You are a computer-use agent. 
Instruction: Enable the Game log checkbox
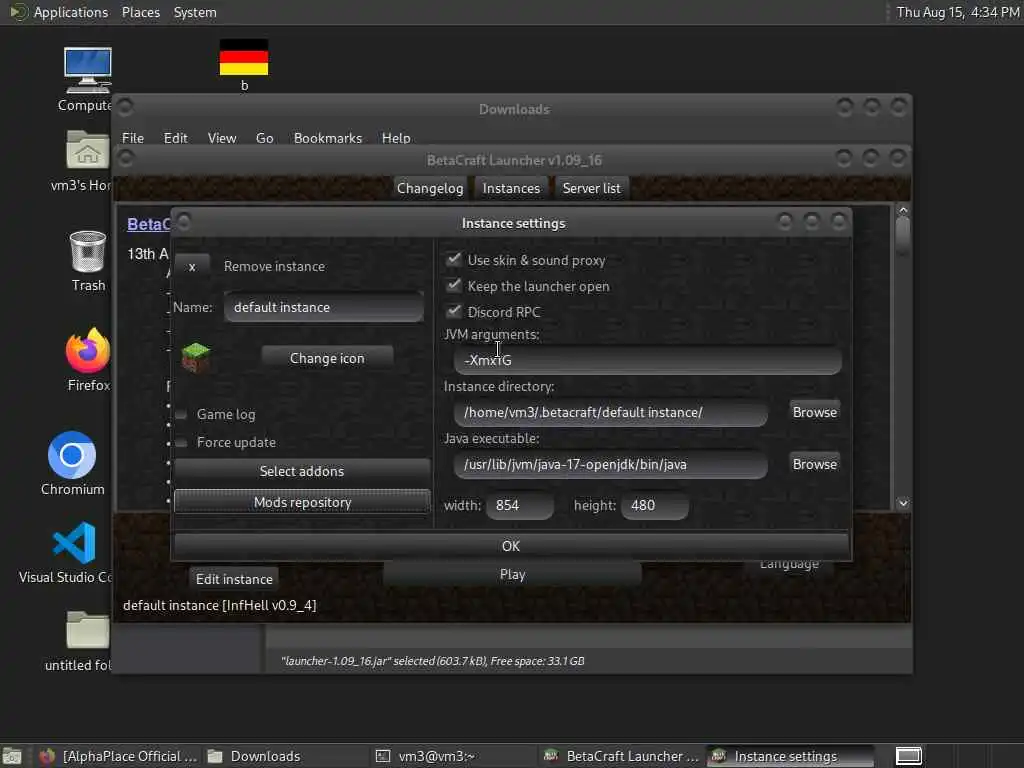click(x=182, y=414)
